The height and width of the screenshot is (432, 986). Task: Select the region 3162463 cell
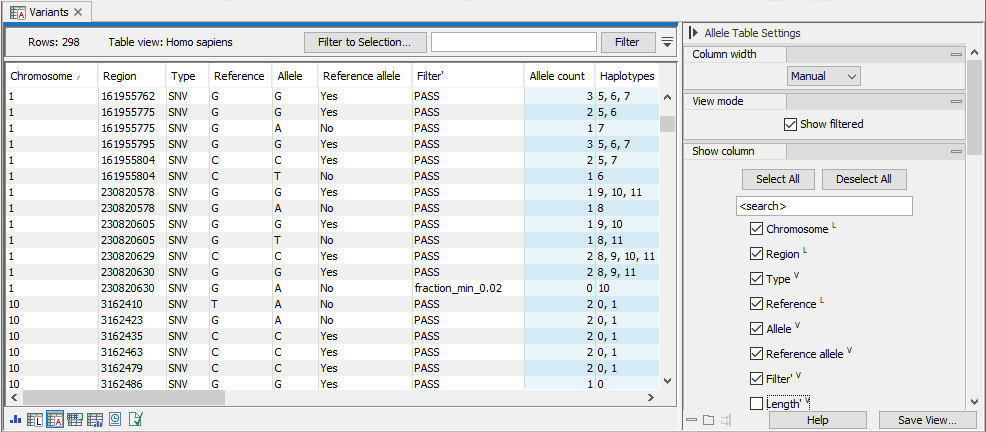(x=131, y=352)
